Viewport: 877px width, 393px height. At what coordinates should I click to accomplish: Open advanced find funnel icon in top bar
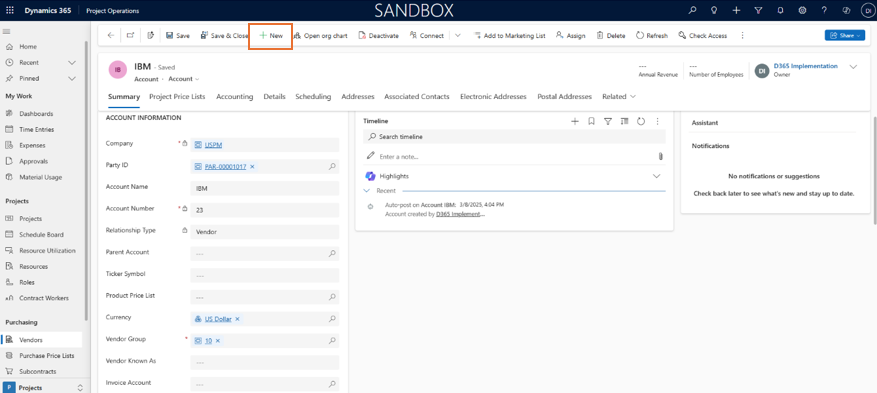[x=758, y=11]
